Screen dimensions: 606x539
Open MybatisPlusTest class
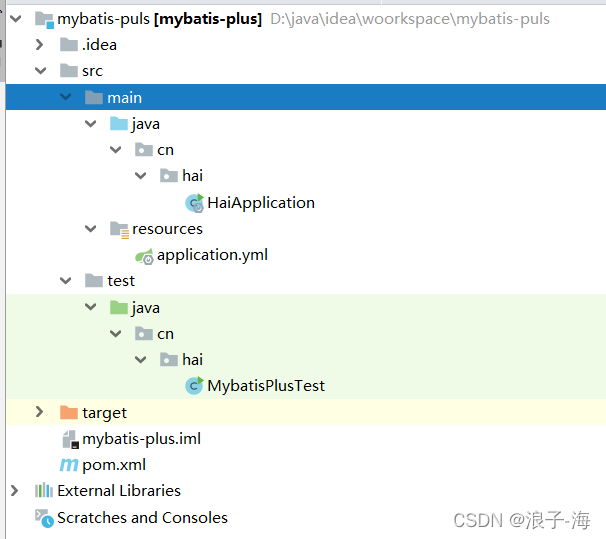(266, 386)
